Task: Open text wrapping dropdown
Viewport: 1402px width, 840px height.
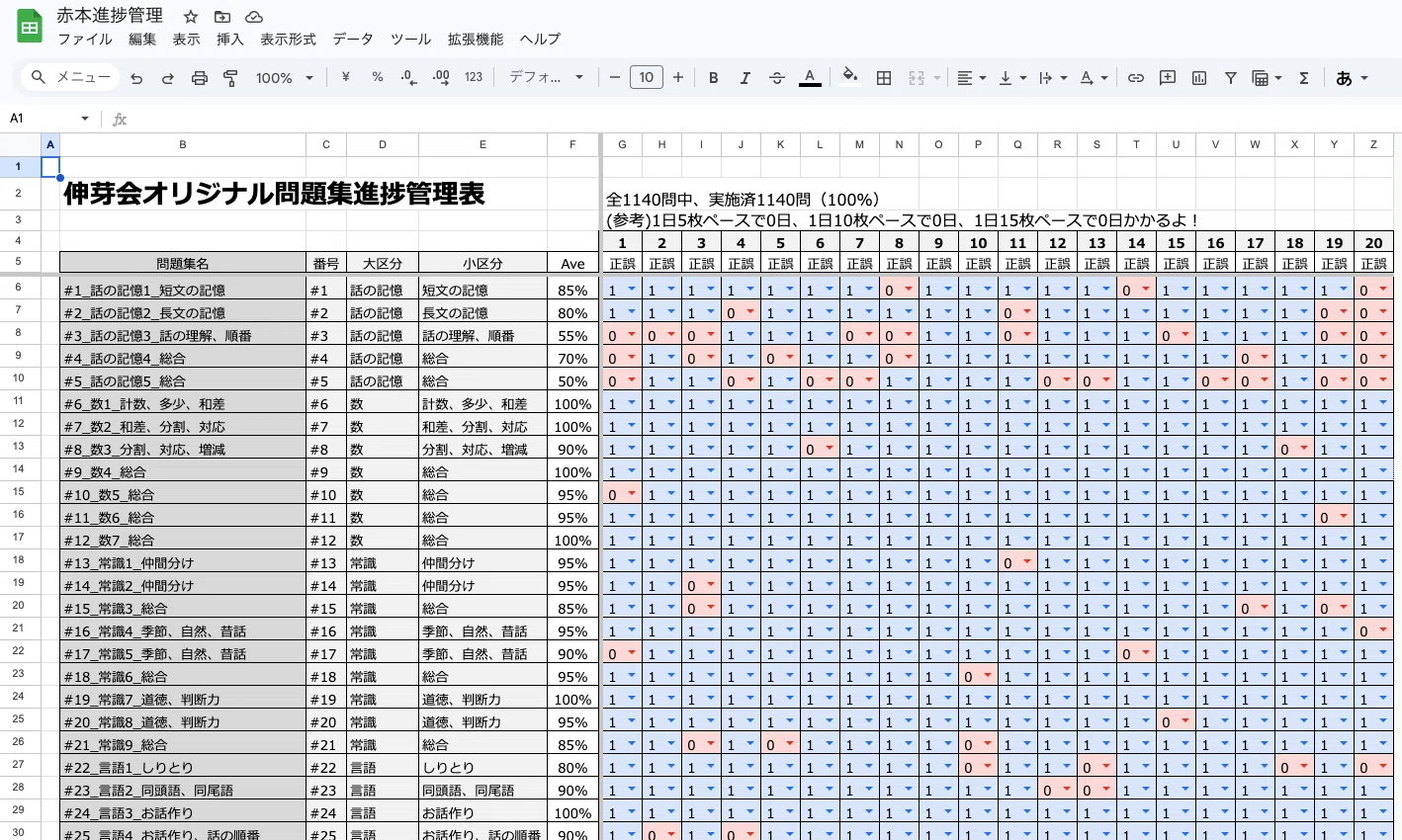Action: pyautogui.click(x=1053, y=77)
